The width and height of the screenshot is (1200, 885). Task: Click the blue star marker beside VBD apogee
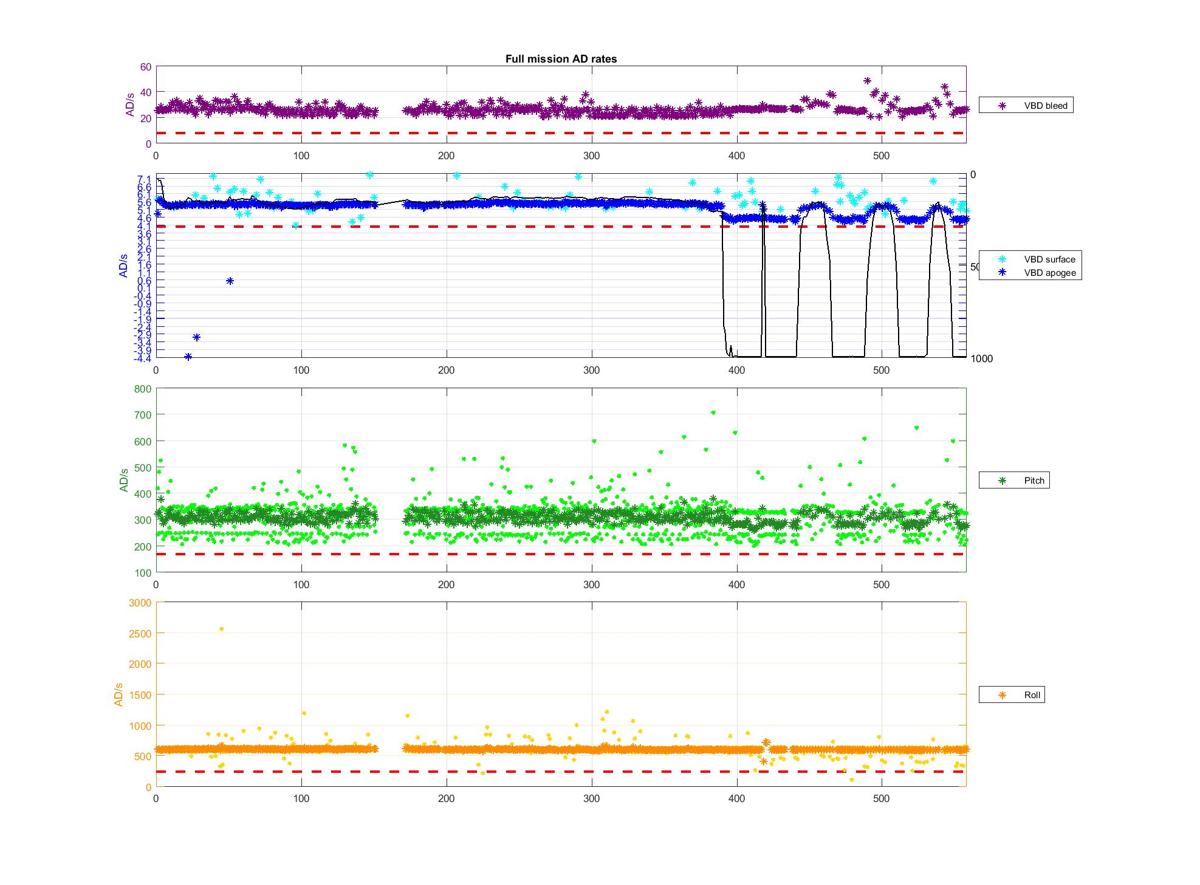tap(1003, 272)
